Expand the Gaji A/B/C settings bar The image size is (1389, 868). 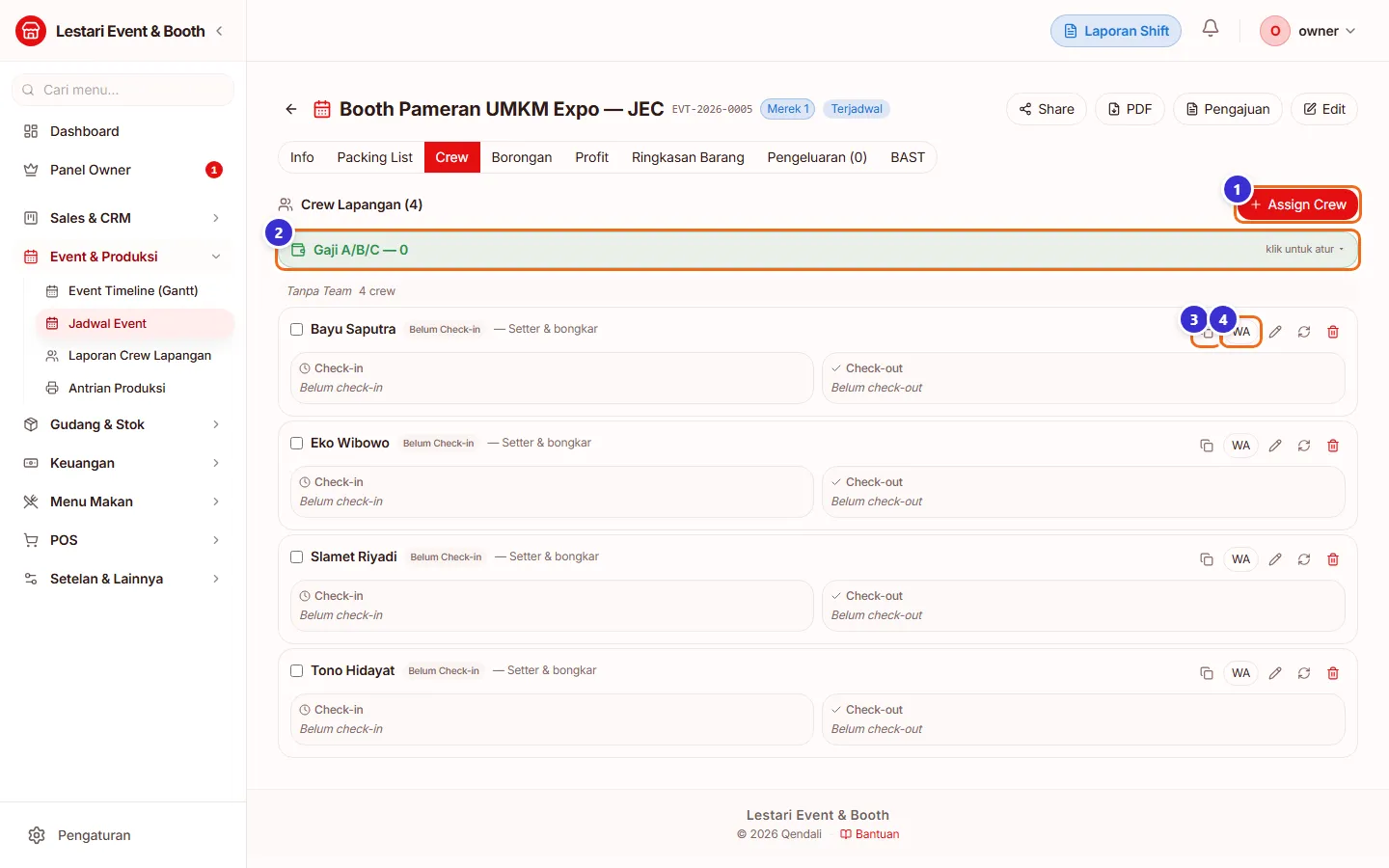click(818, 250)
